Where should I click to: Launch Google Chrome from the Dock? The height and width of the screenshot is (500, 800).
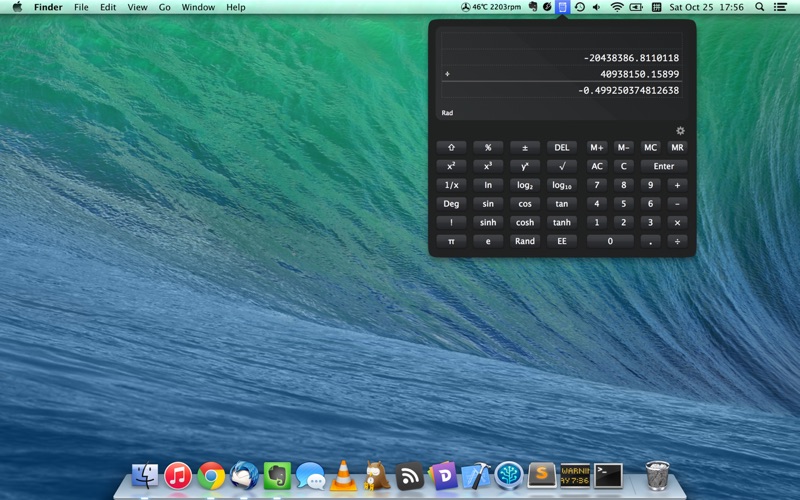click(211, 476)
